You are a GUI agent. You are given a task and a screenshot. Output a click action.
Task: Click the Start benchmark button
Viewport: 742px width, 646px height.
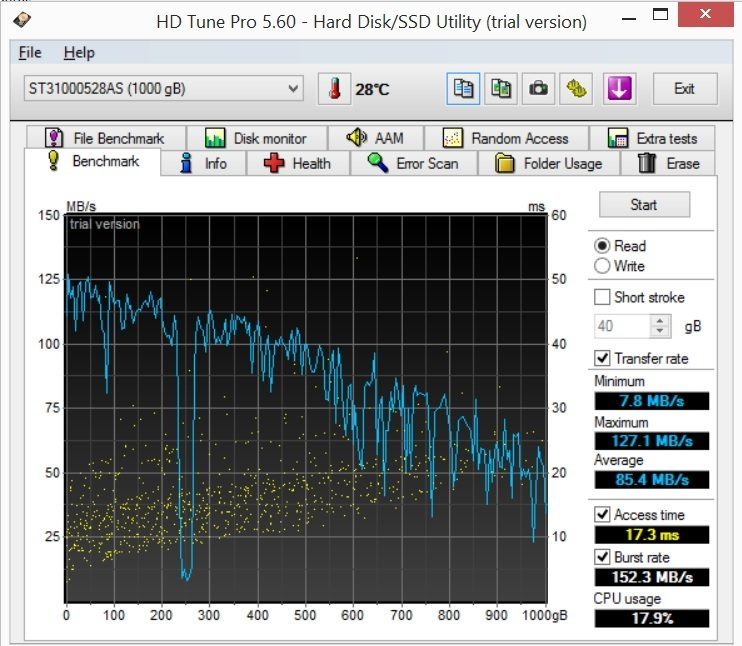644,204
